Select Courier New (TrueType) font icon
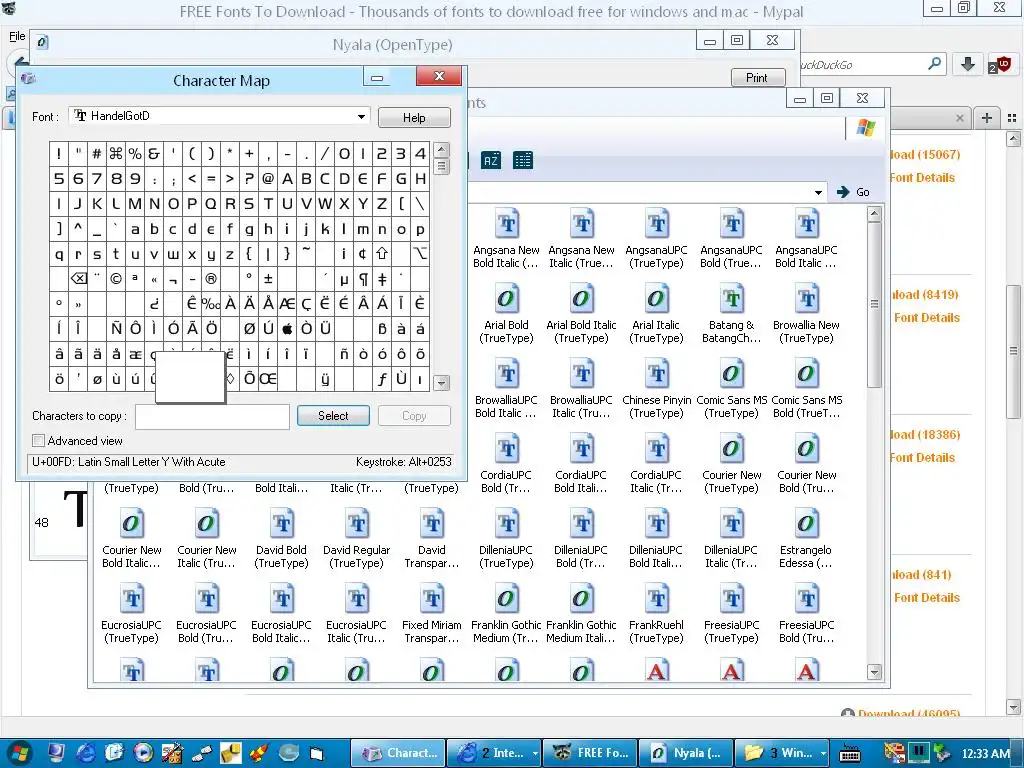This screenshot has height=768, width=1024. coord(731,464)
